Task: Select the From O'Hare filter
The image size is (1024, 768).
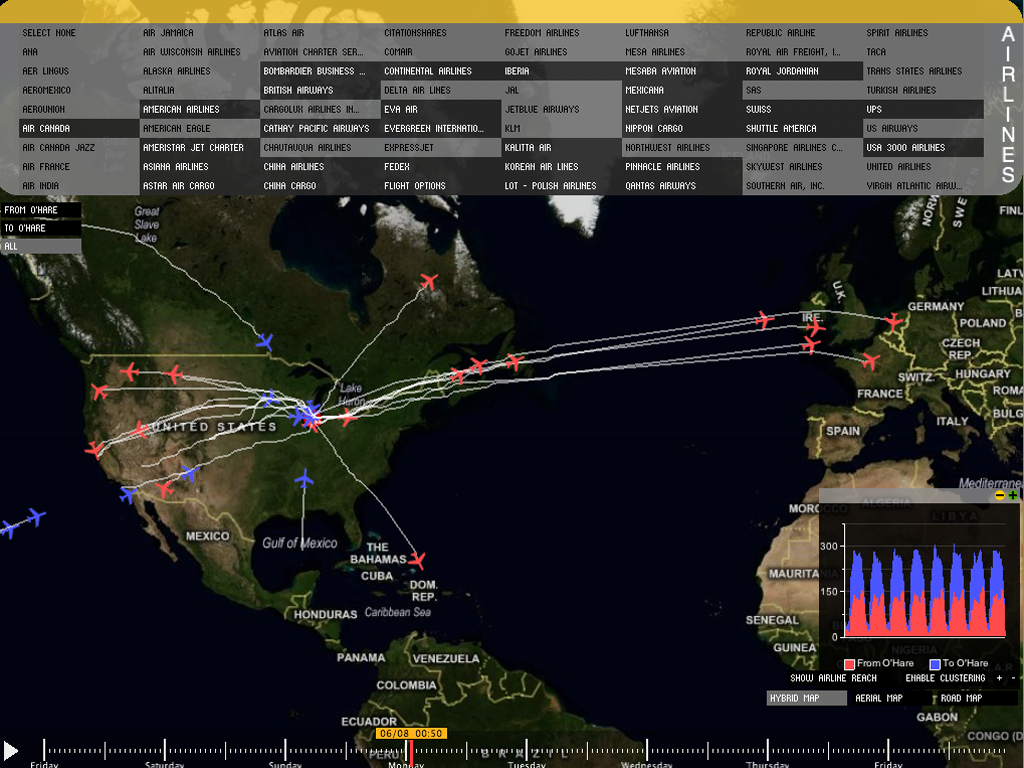Action: (41, 210)
